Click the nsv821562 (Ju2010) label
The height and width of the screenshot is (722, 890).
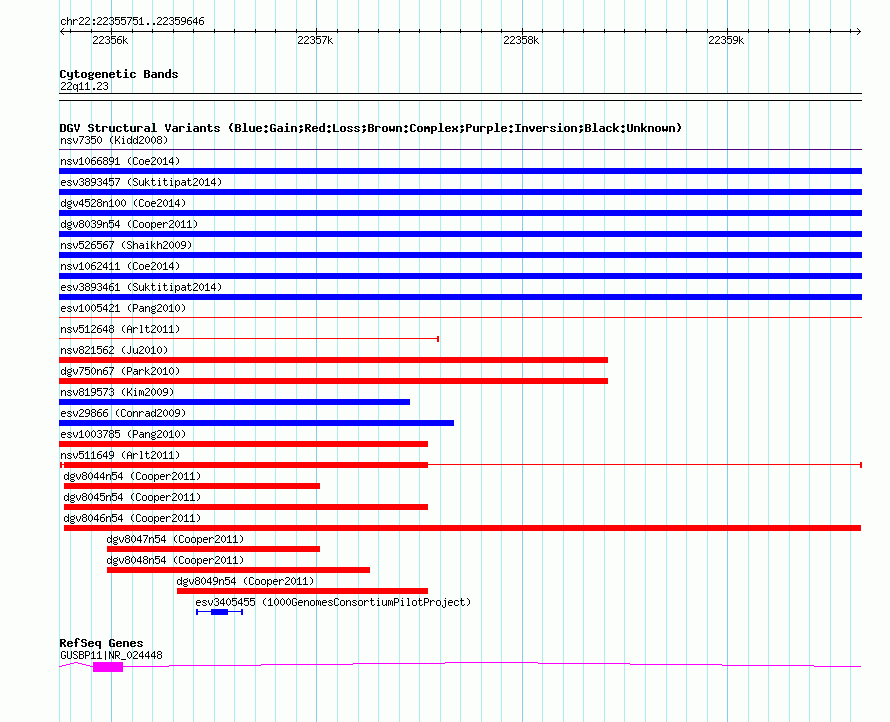tap(114, 350)
